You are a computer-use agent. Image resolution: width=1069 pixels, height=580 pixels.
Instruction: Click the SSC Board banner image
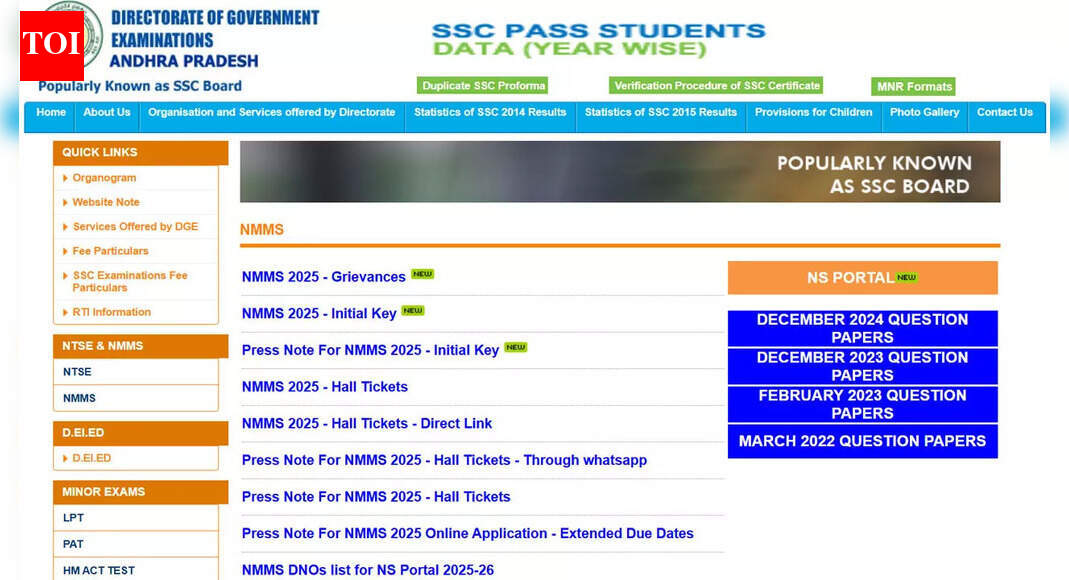(619, 171)
